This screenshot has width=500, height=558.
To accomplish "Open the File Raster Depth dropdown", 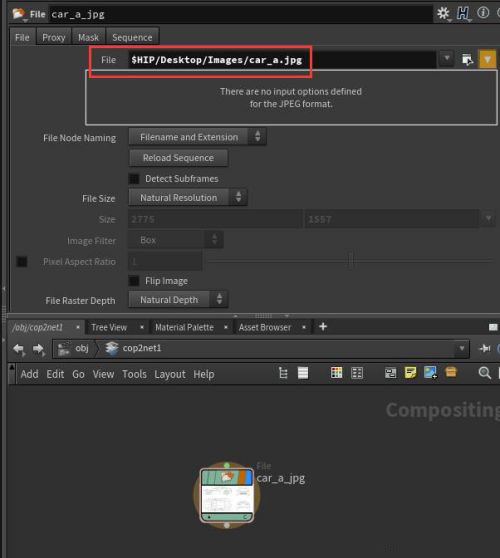I will click(x=178, y=300).
